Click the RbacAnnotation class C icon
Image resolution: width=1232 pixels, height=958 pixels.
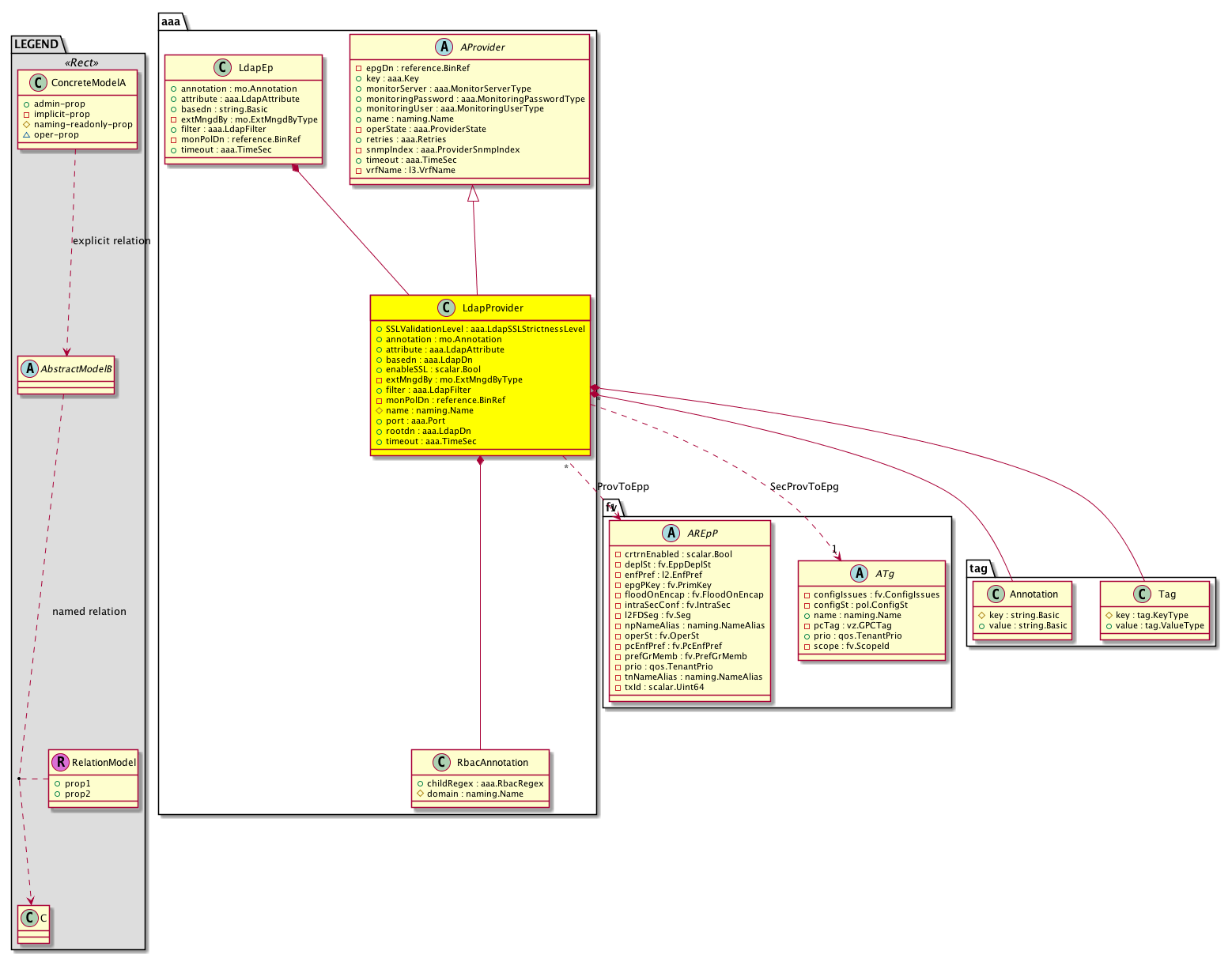point(442,763)
